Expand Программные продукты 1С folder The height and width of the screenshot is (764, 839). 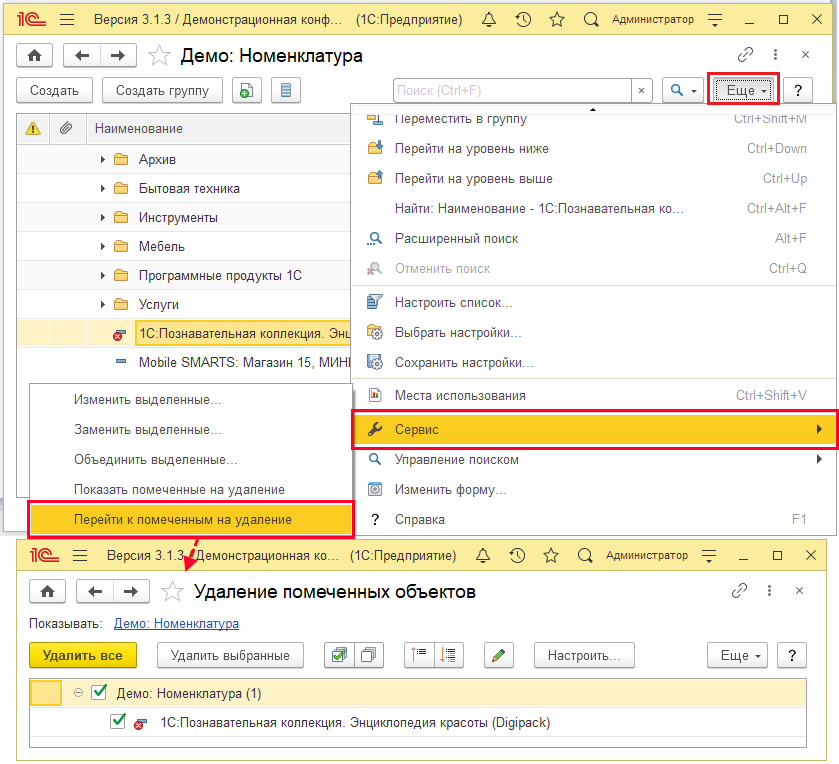pyautogui.click(x=102, y=275)
